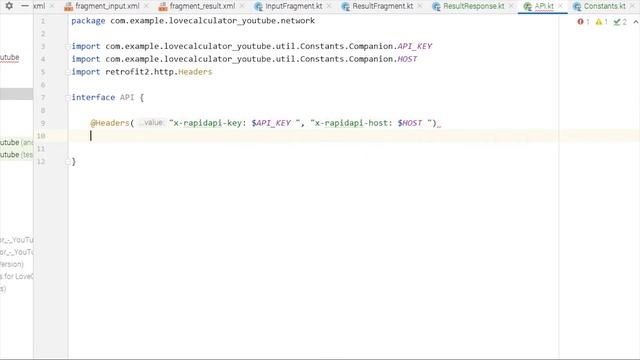Click the $API_KEY template variable in the string
Image resolution: width=640 pixels, height=360 pixels.
click(271, 123)
